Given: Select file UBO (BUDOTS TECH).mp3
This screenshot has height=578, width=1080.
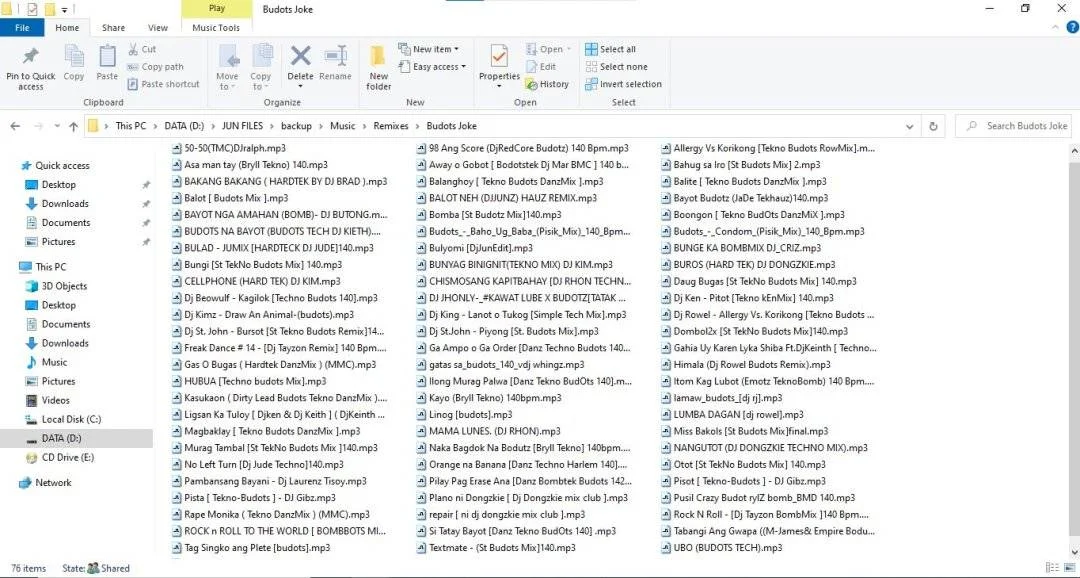Looking at the screenshot, I should [722, 548].
